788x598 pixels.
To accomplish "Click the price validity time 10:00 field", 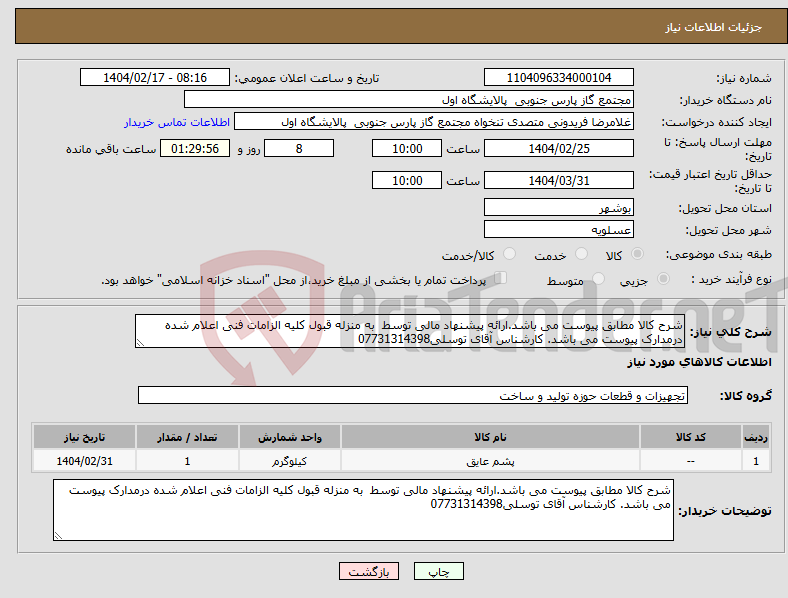I will coord(407,180).
